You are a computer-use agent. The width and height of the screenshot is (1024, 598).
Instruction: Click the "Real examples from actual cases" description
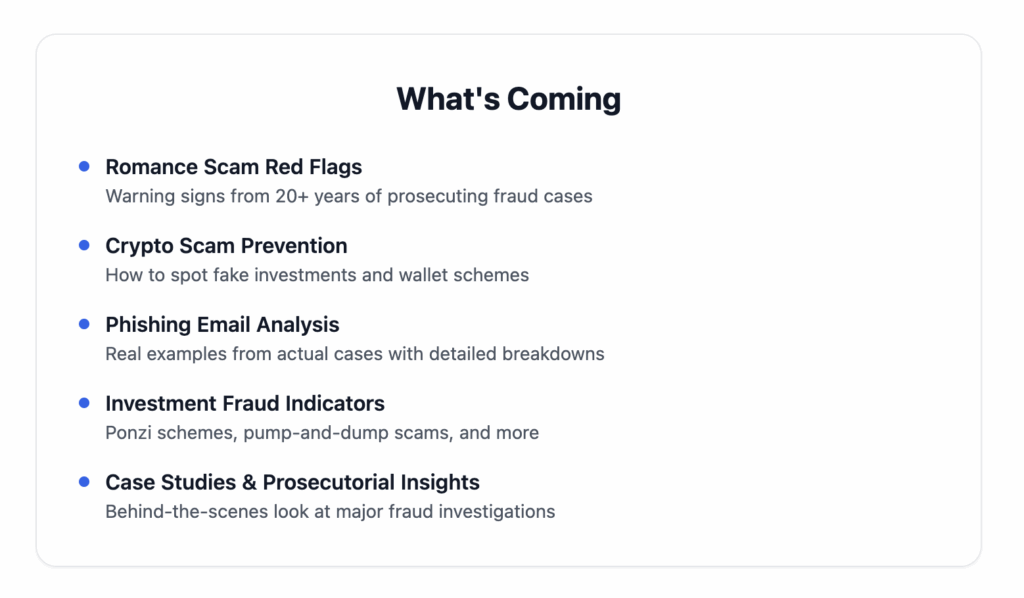(x=355, y=354)
